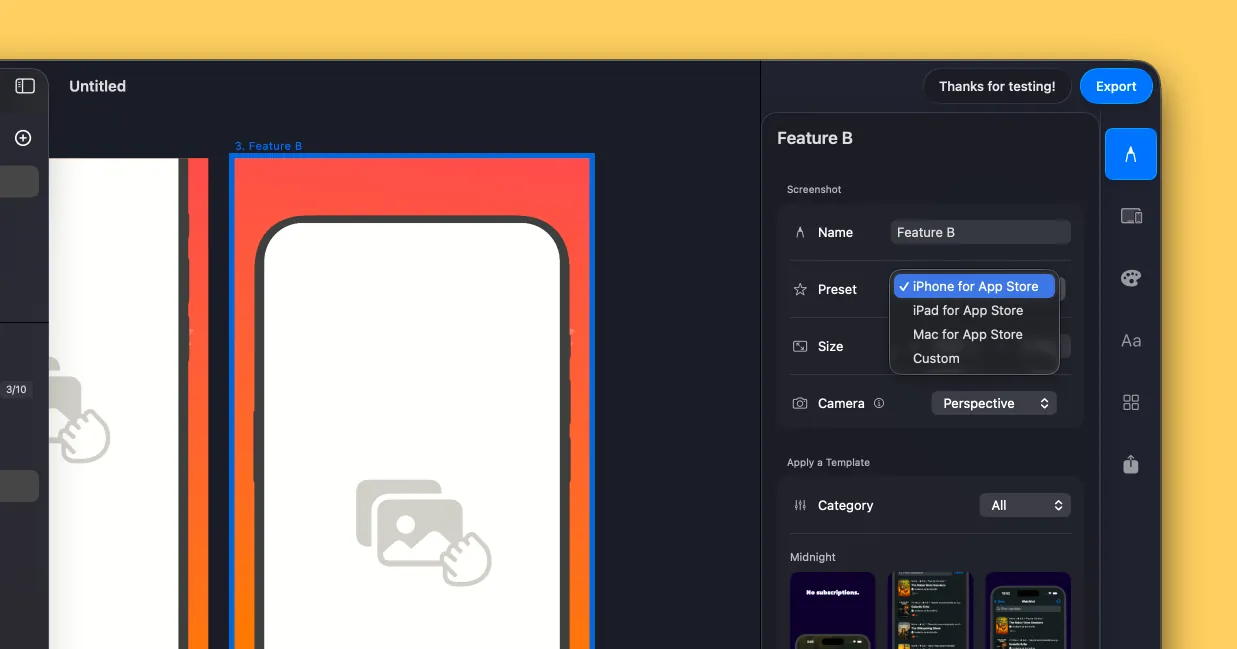
Task: Select the first Midnight template thumbnail
Action: (x=833, y=610)
